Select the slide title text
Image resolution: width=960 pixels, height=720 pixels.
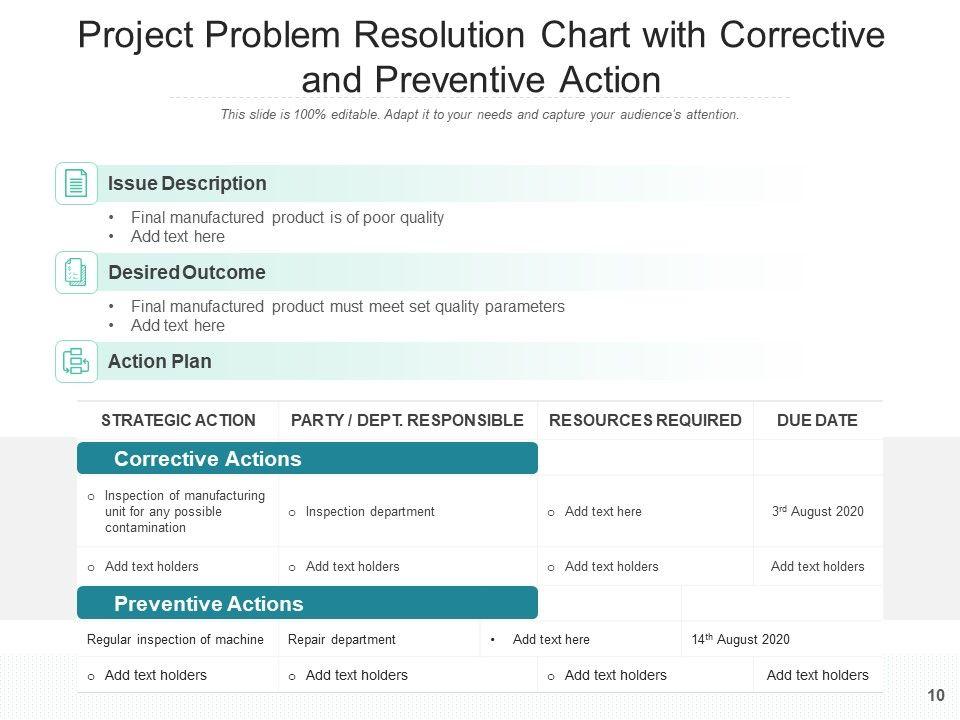[480, 57]
